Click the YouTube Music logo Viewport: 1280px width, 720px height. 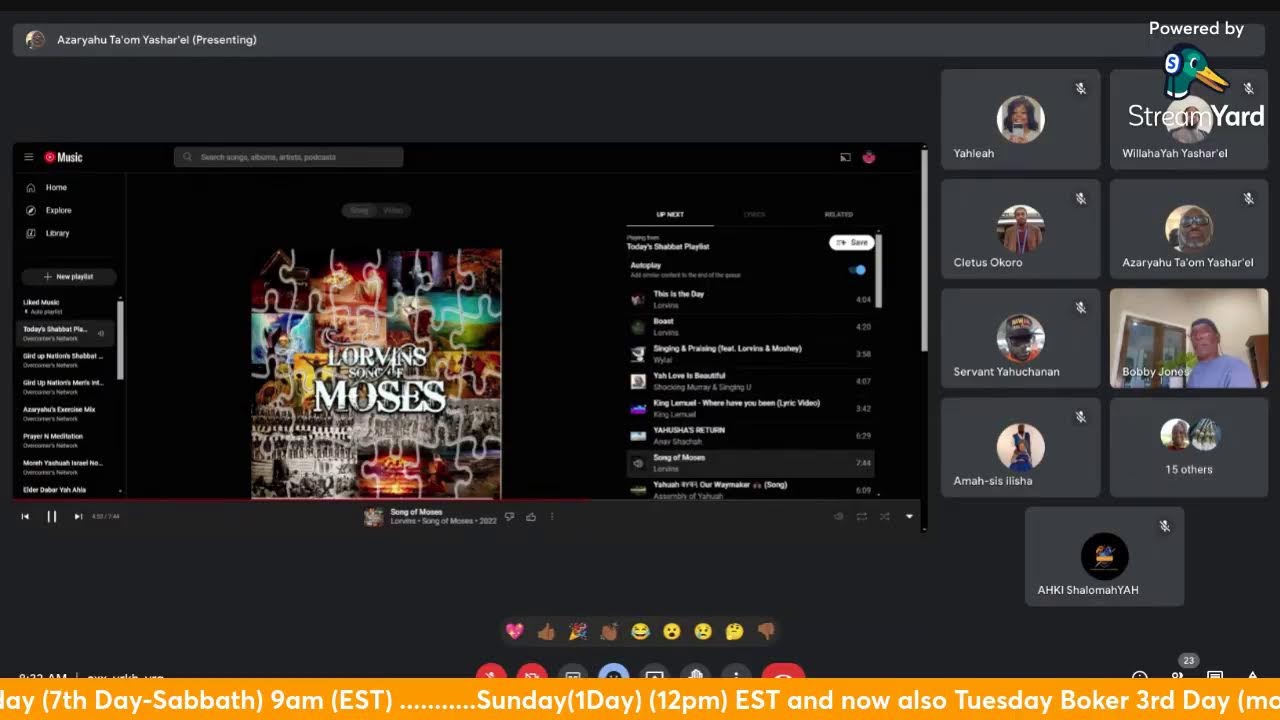[63, 157]
